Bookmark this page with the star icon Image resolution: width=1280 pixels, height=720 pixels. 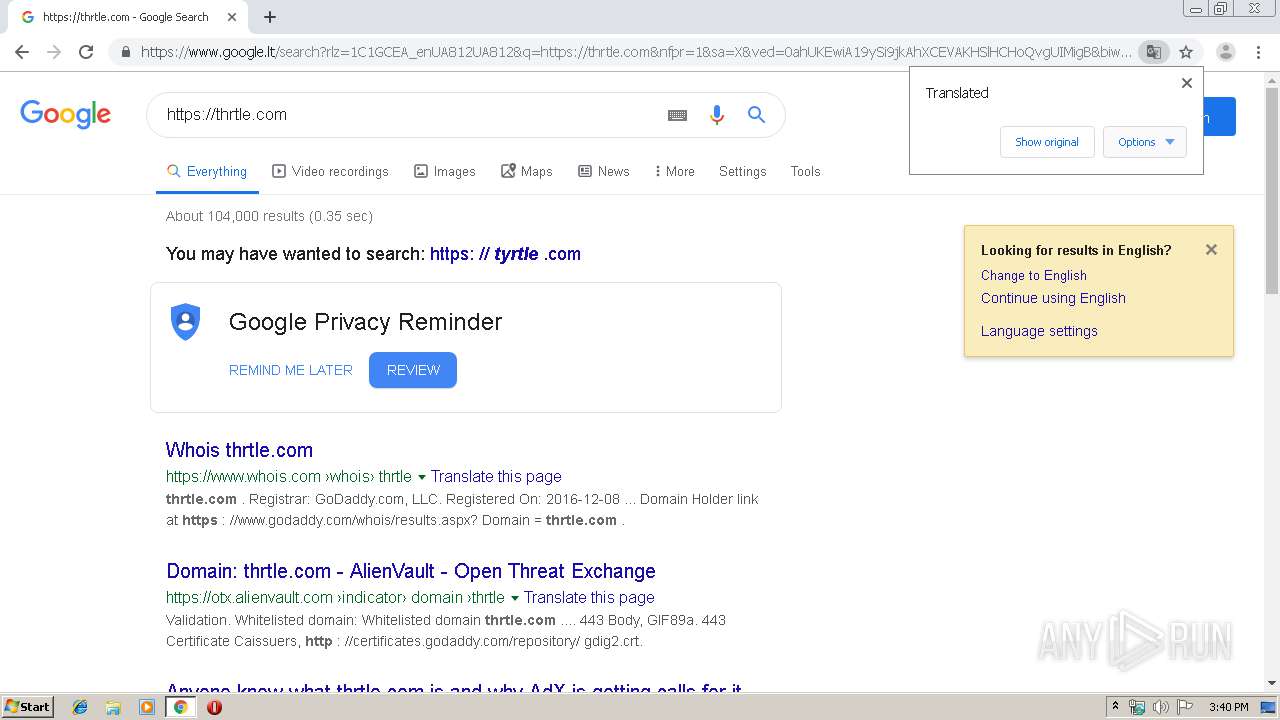pos(1186,52)
